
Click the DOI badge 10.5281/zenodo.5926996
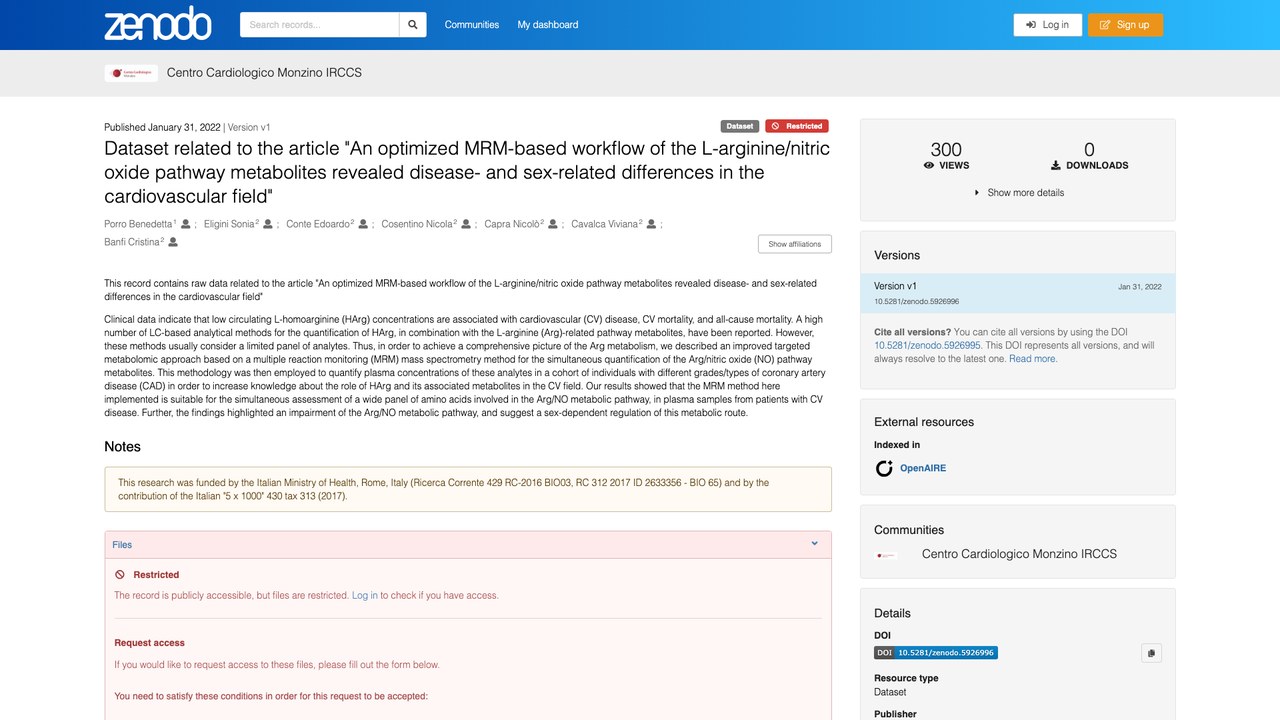(x=936, y=653)
